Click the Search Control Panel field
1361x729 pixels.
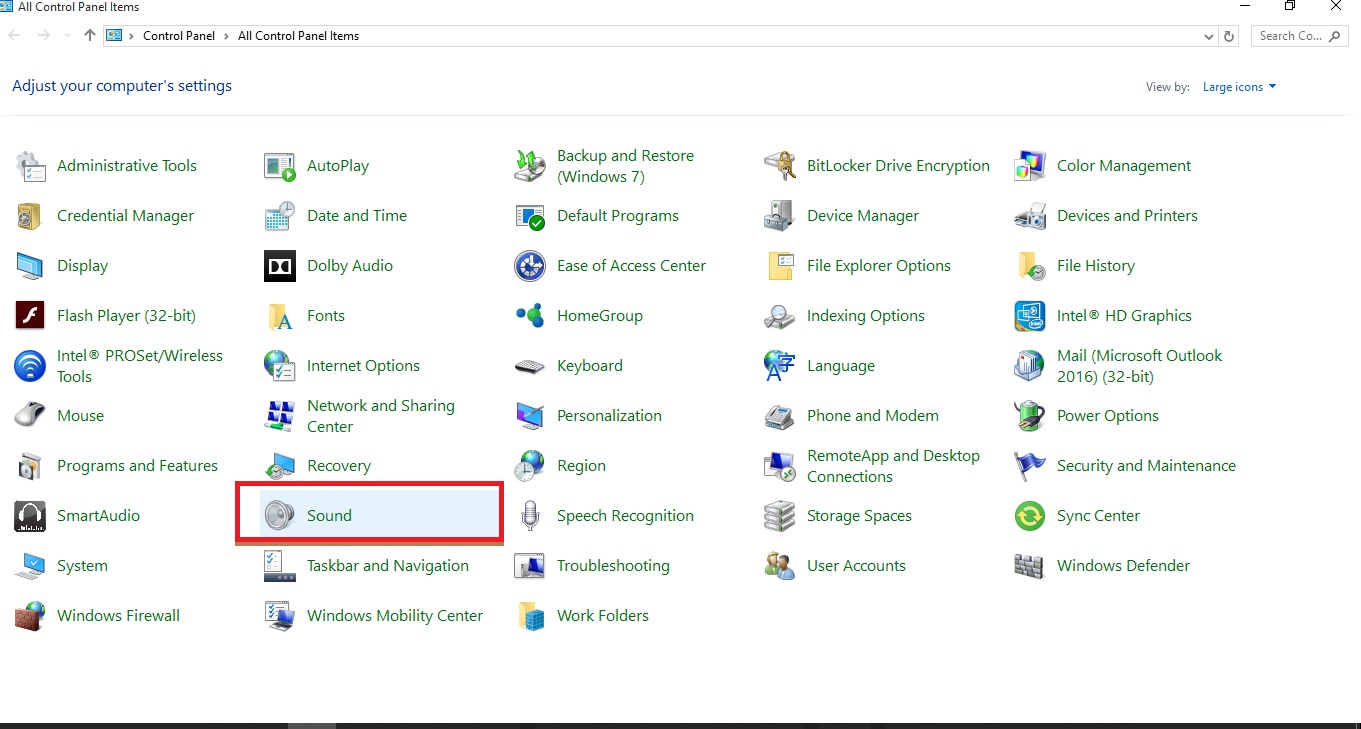click(1299, 36)
